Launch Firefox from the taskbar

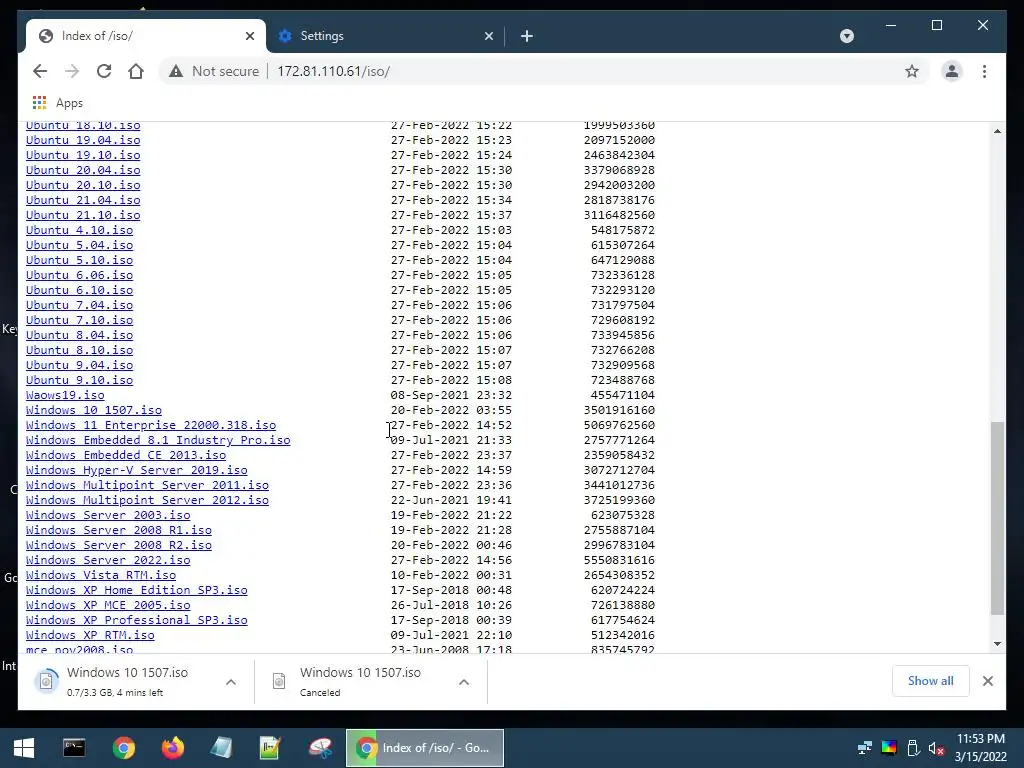point(173,748)
